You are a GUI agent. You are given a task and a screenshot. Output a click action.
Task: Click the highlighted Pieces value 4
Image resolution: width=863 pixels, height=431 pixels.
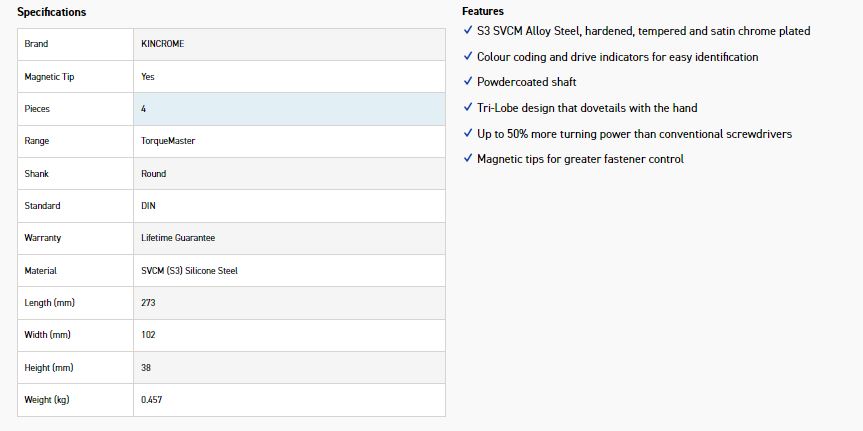tap(289, 109)
